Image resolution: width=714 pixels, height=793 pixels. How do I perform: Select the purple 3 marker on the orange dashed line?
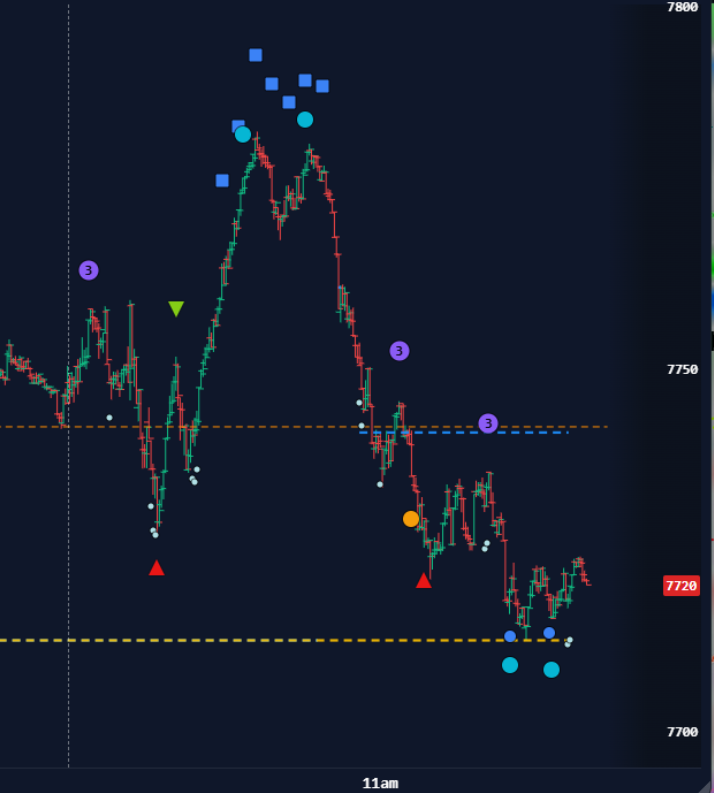click(x=488, y=423)
